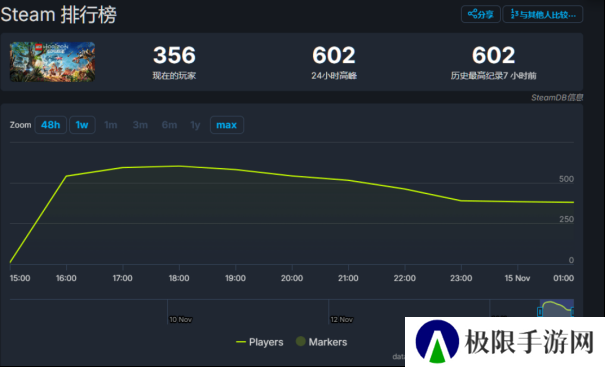Screen dimensions: 605x367
Task: Select the max zoom range
Action: coord(226,125)
